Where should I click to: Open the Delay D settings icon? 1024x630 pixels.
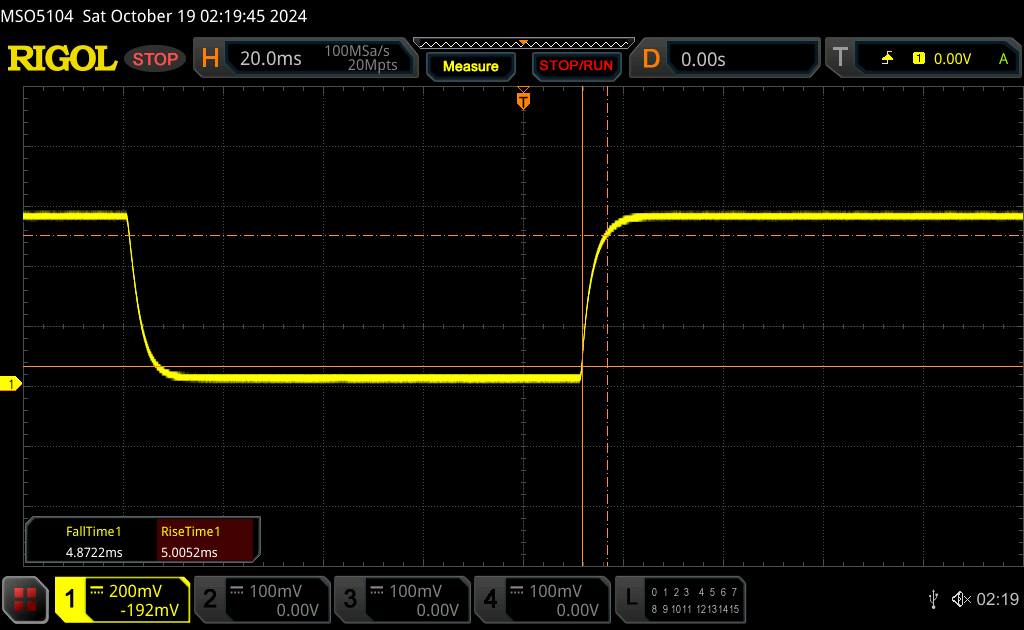tap(651, 59)
